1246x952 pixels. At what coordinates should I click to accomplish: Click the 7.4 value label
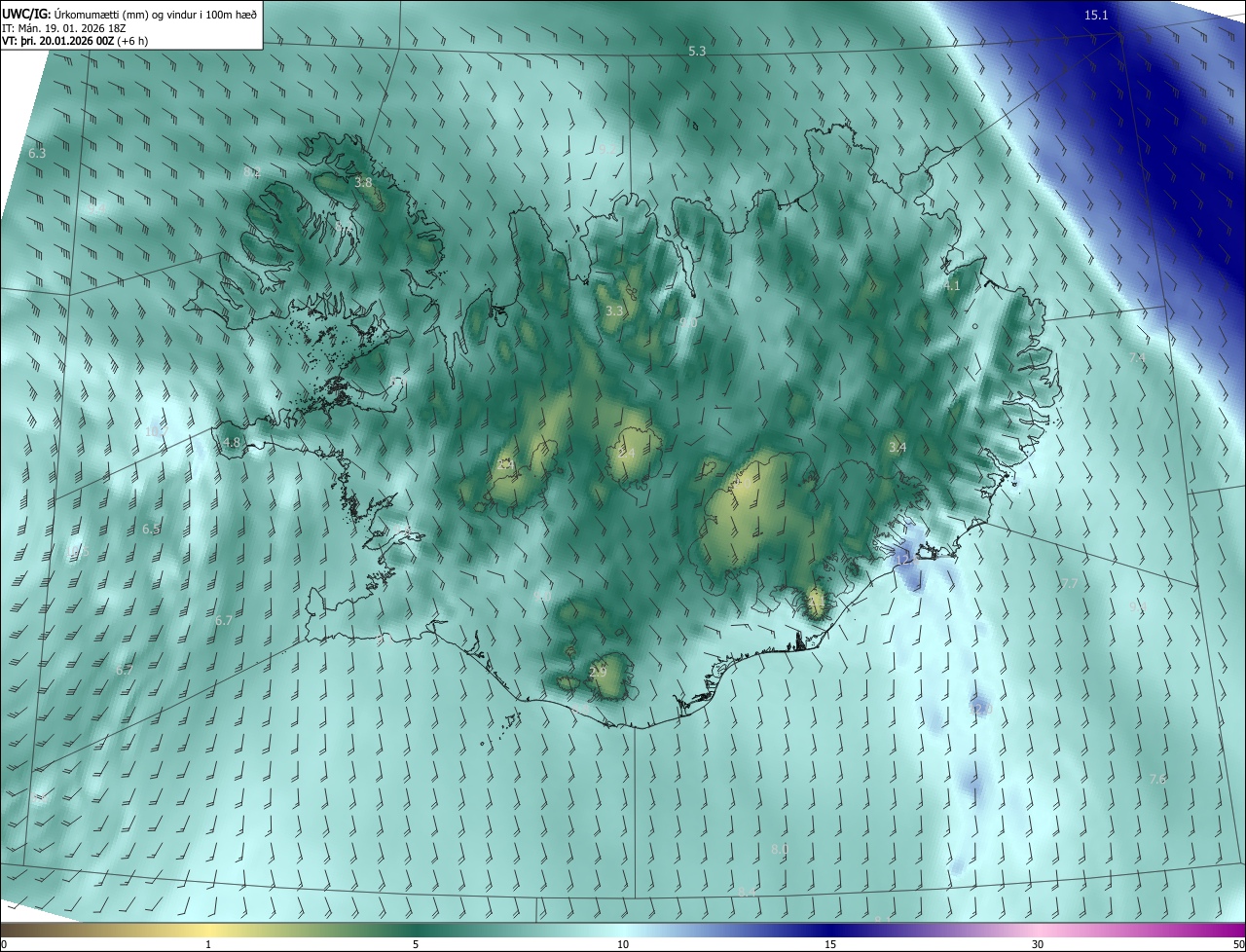[1136, 359]
